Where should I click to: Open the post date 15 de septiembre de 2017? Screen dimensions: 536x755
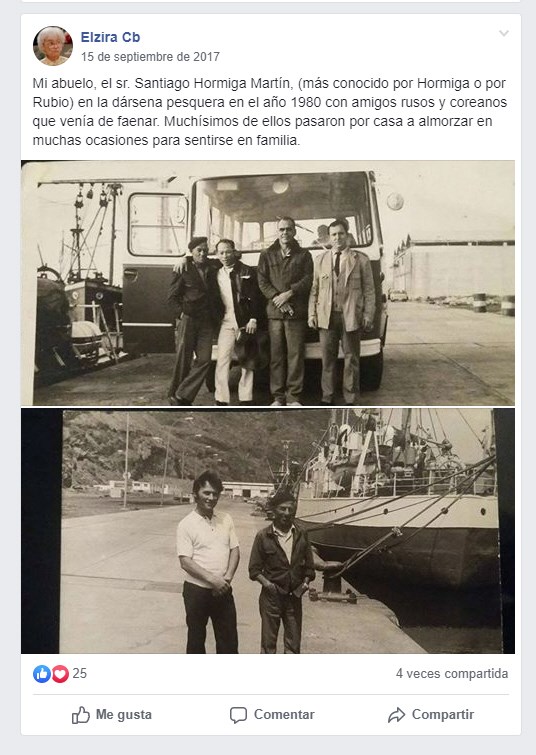click(x=150, y=57)
